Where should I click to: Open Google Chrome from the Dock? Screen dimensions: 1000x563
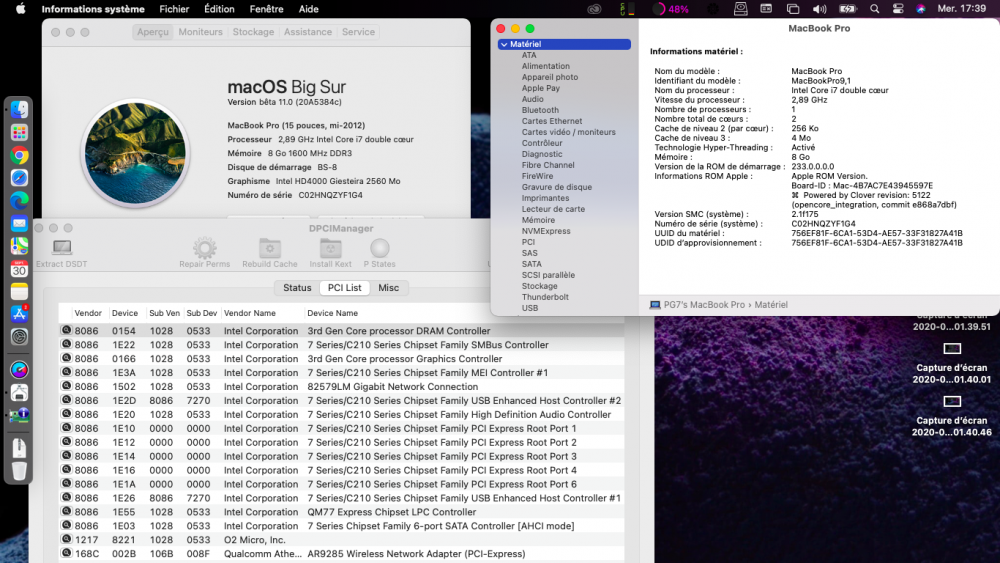click(19, 156)
